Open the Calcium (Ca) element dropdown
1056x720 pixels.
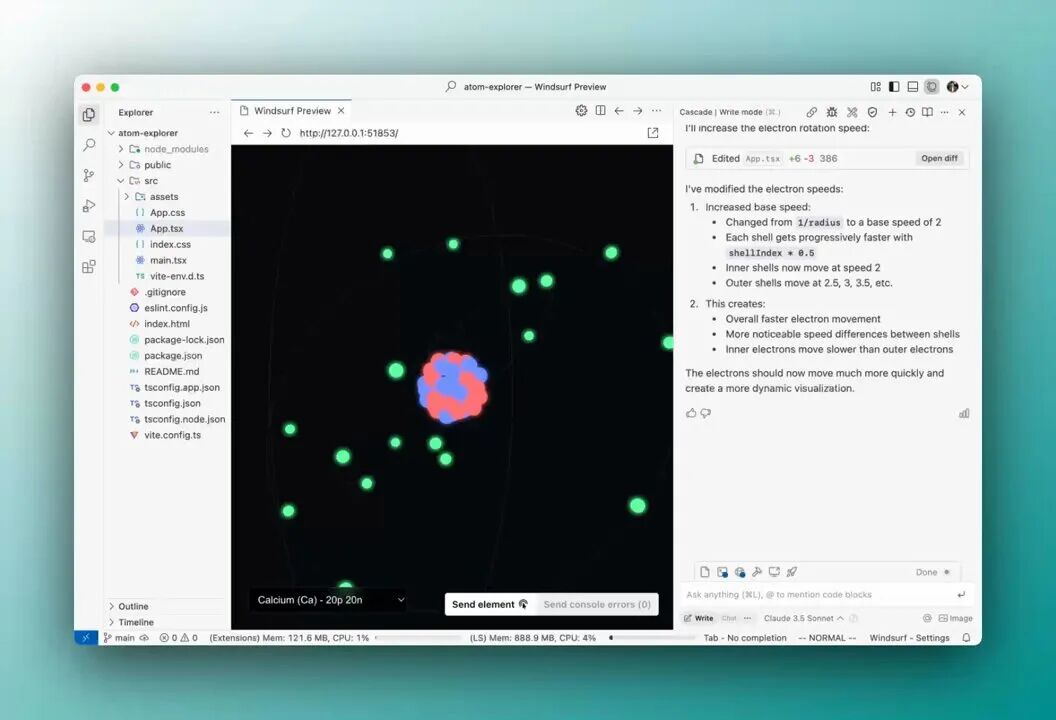pos(330,600)
